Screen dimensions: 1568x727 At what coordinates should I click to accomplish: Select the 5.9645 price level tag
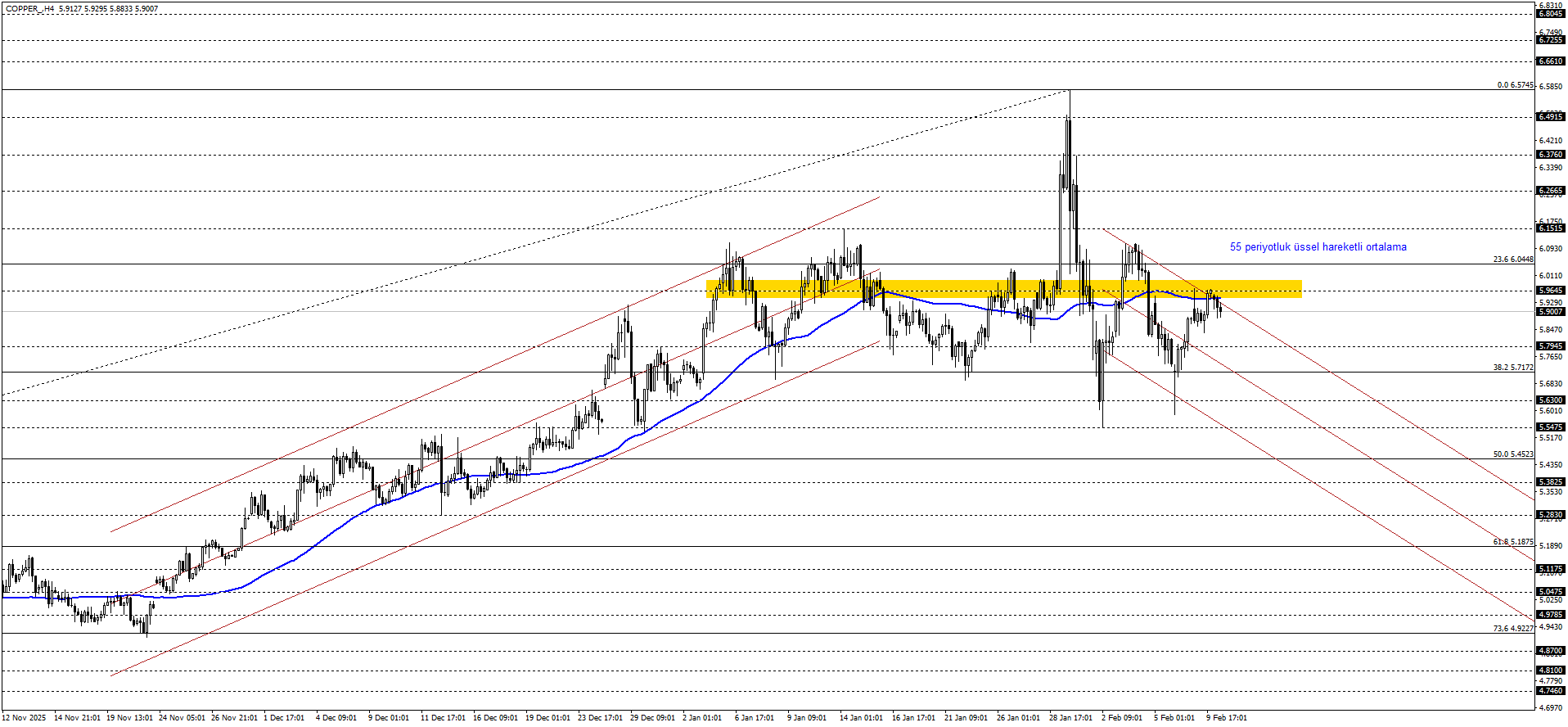coord(1551,291)
